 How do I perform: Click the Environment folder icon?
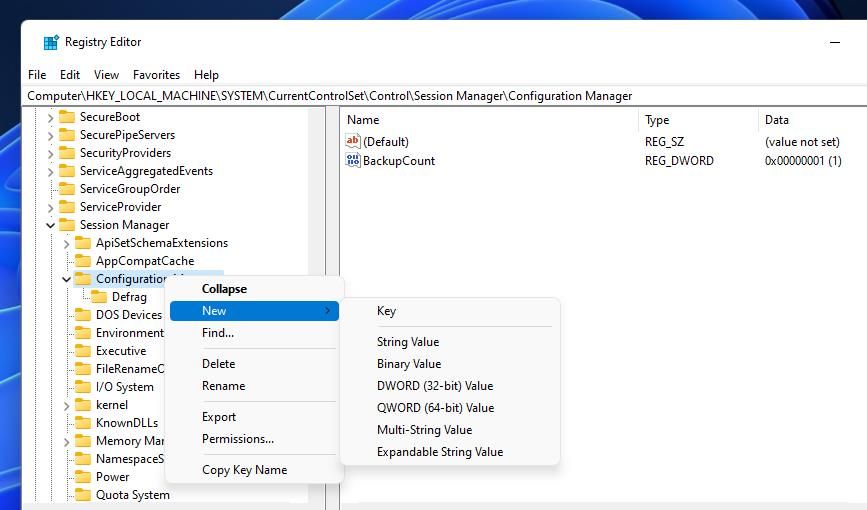pyautogui.click(x=83, y=333)
